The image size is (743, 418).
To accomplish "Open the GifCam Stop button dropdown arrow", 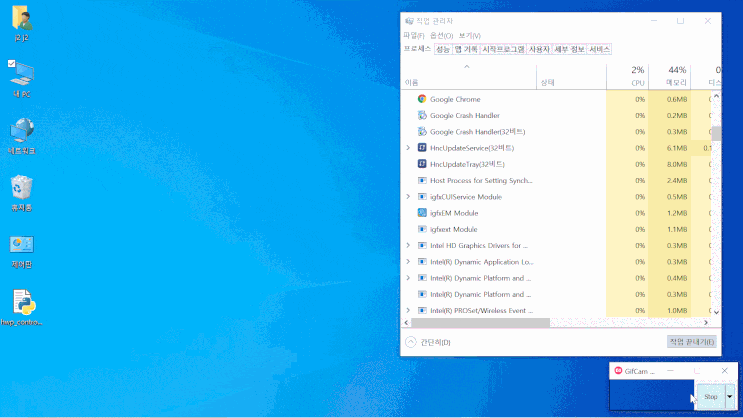I will pyautogui.click(x=730, y=397).
